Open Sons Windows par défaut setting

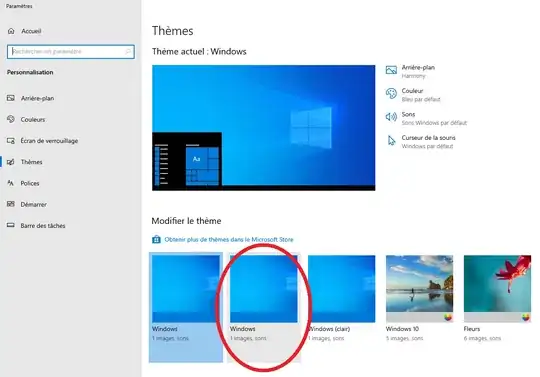pyautogui.click(x=426, y=118)
